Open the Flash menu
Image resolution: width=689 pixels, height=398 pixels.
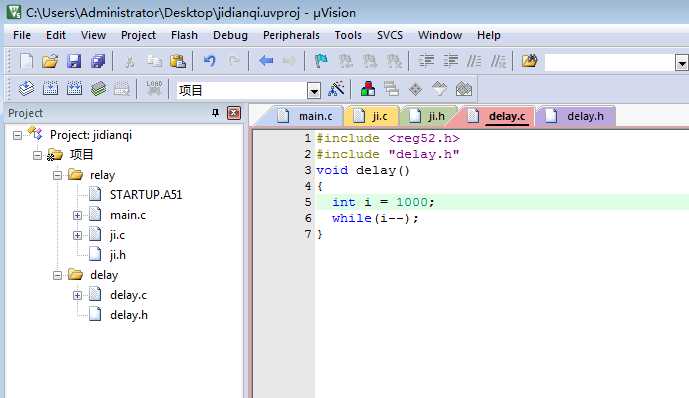click(x=184, y=35)
